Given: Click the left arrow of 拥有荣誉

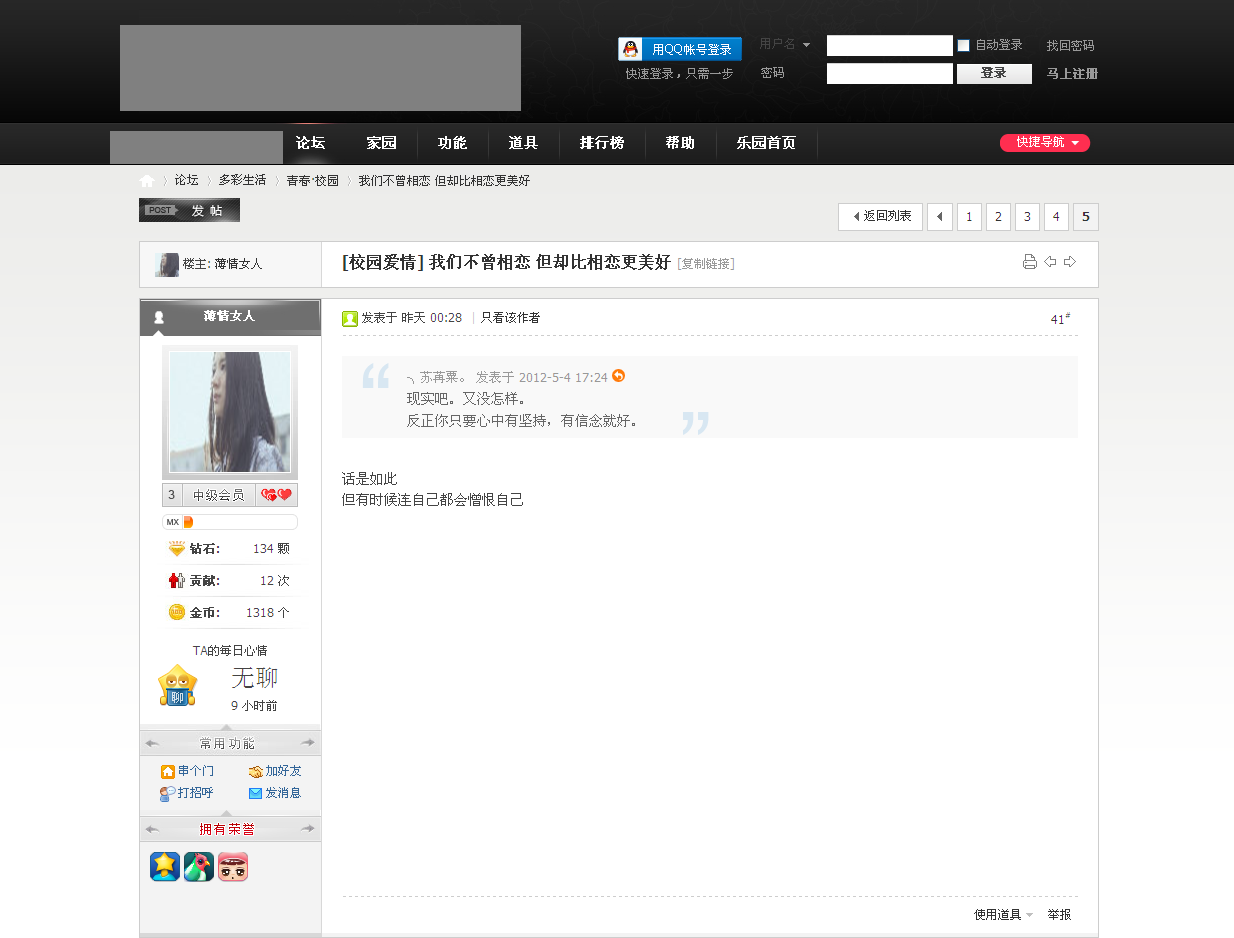Looking at the screenshot, I should [x=152, y=829].
